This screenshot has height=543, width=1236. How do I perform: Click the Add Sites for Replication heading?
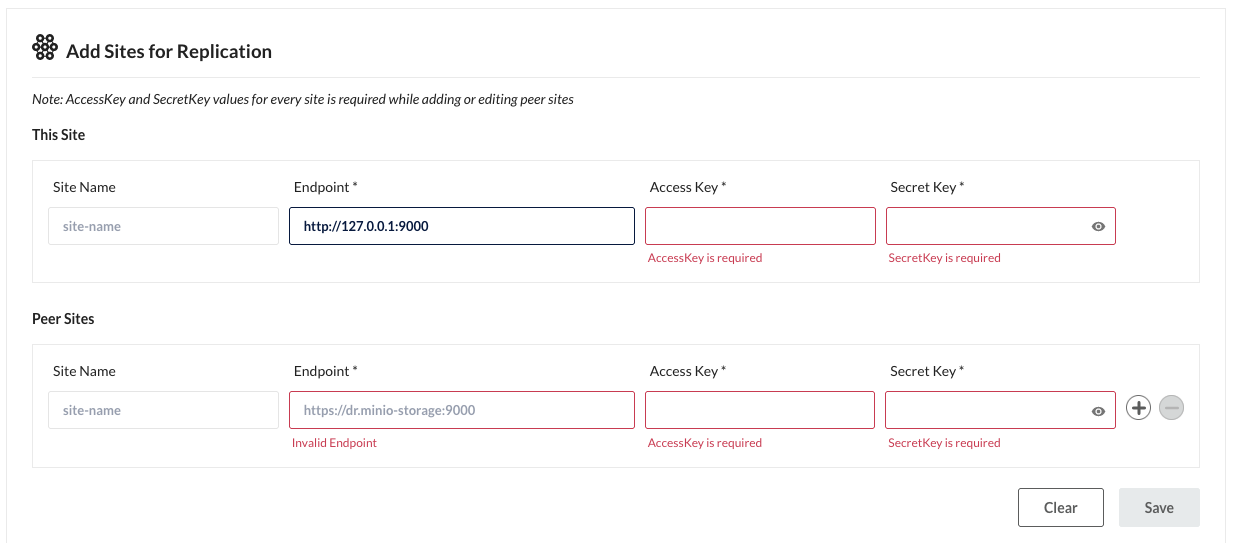169,52
